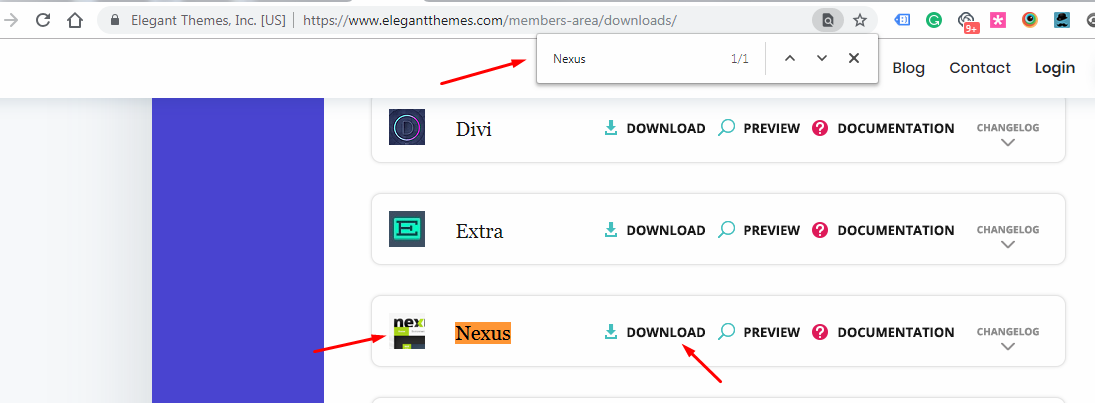Viewport: 1095px width, 403px height.
Task: Open site security info via padlock icon
Action: coord(116,20)
